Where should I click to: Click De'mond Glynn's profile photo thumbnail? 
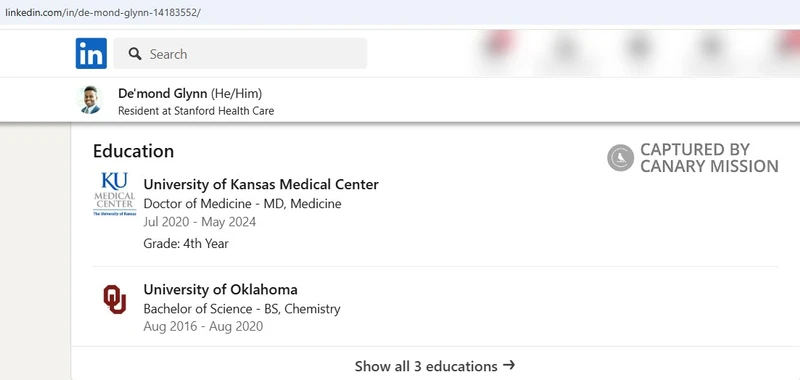coord(90,99)
